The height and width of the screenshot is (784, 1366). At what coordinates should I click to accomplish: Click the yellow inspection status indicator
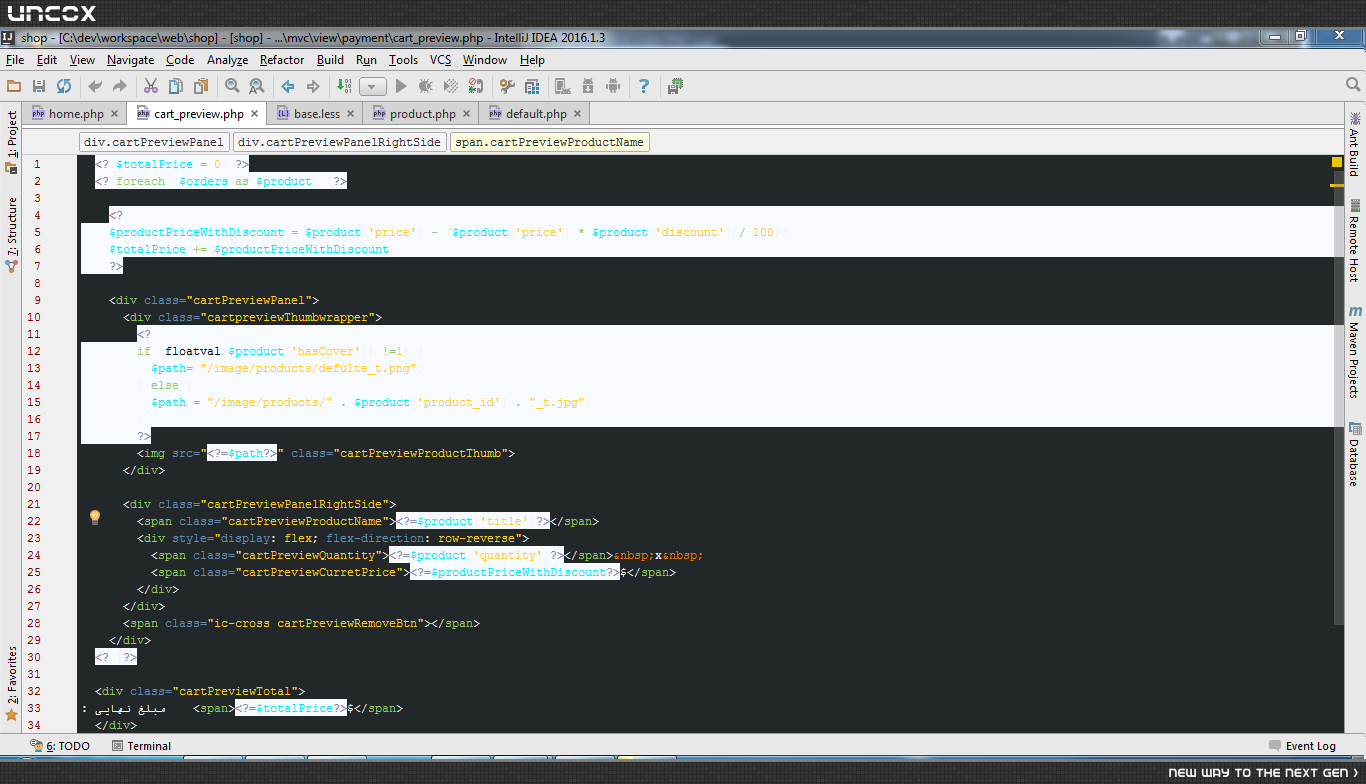(x=1337, y=162)
